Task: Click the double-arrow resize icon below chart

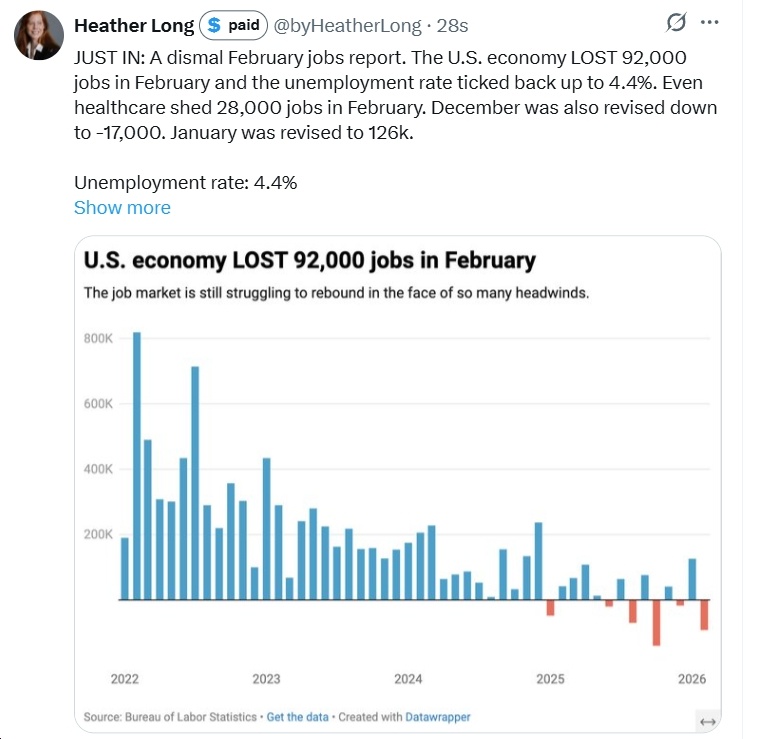Action: (707, 722)
